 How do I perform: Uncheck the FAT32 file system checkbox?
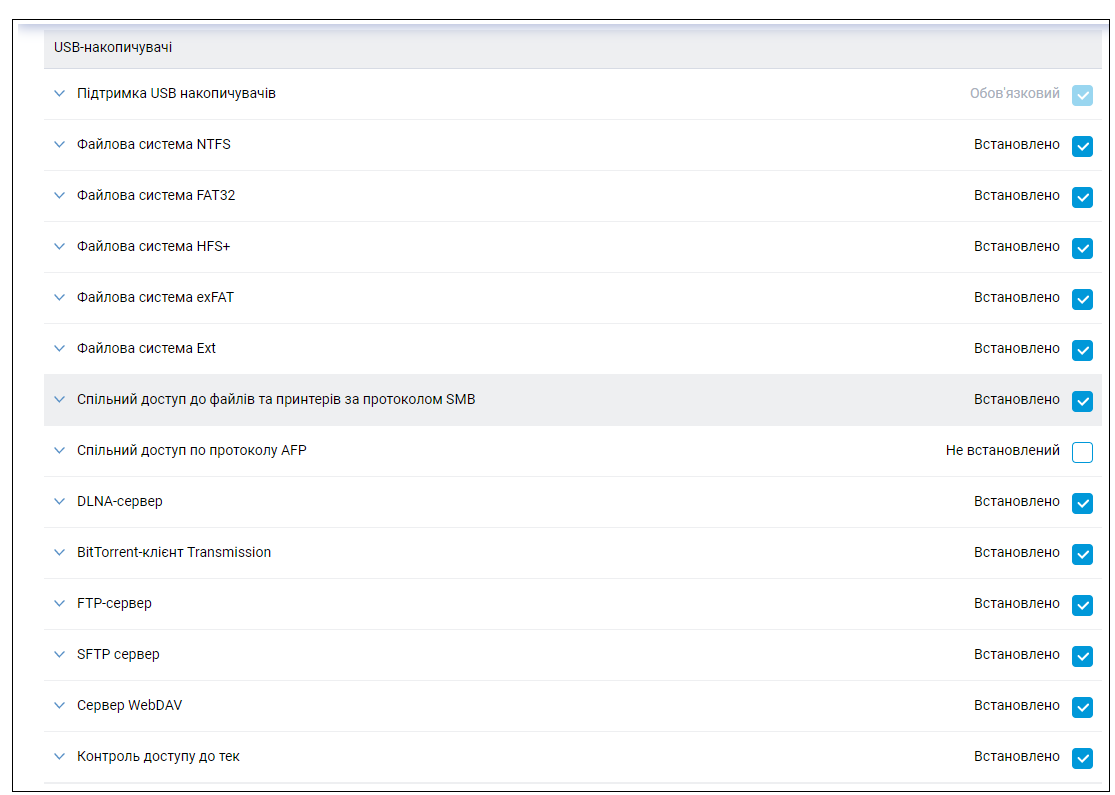[1082, 197]
